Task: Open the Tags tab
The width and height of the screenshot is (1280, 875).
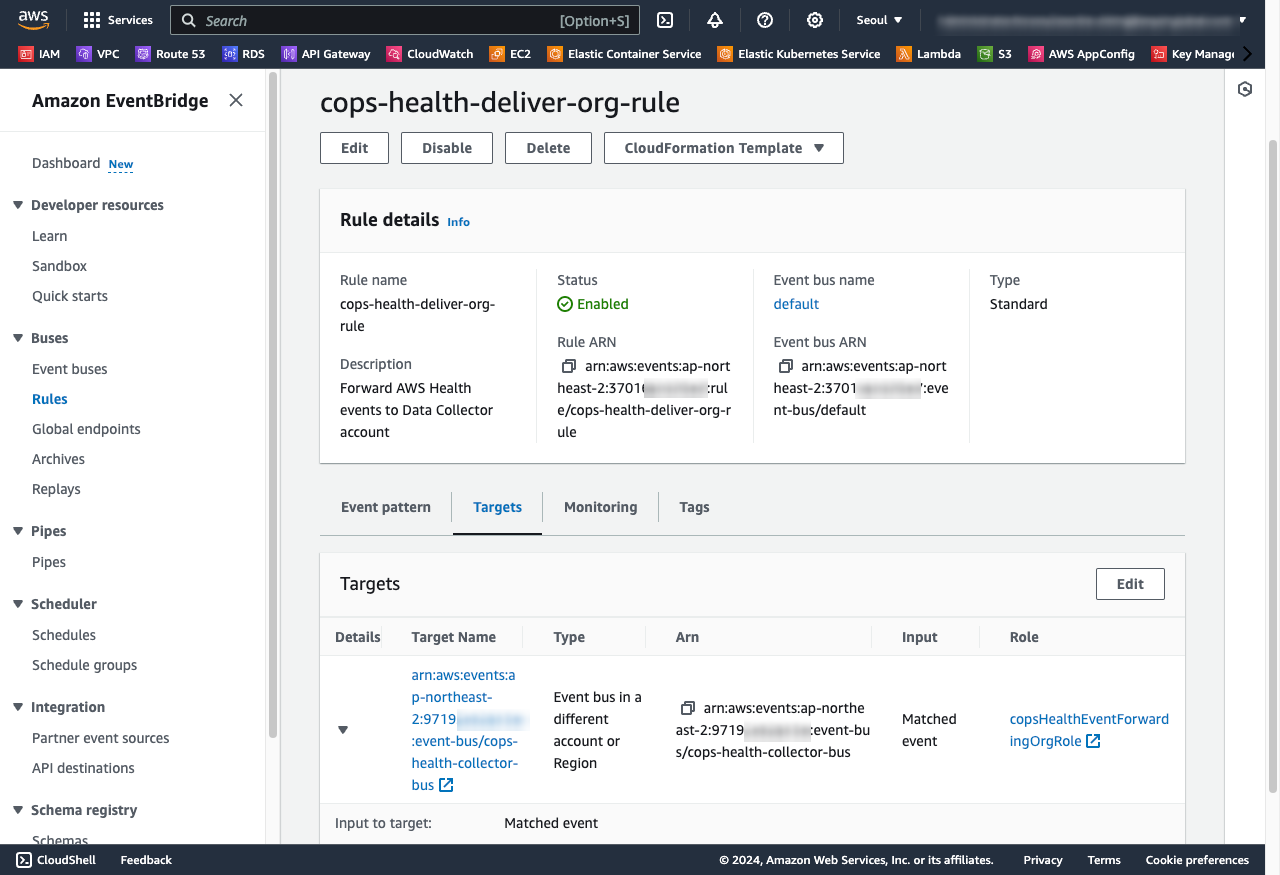Action: (x=694, y=507)
